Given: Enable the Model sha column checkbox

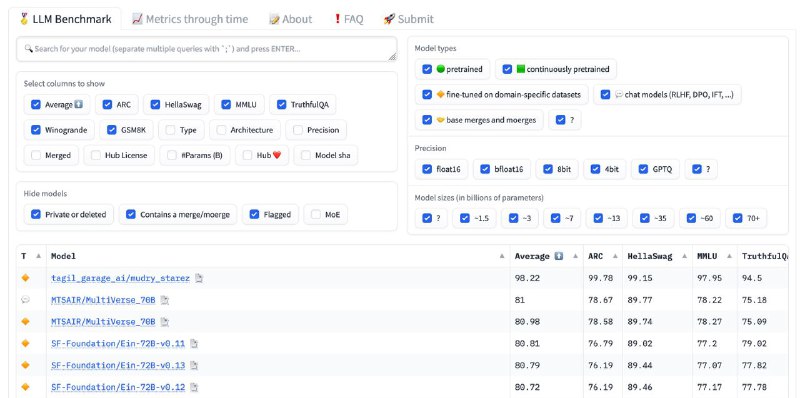Looking at the screenshot, I should (306, 155).
